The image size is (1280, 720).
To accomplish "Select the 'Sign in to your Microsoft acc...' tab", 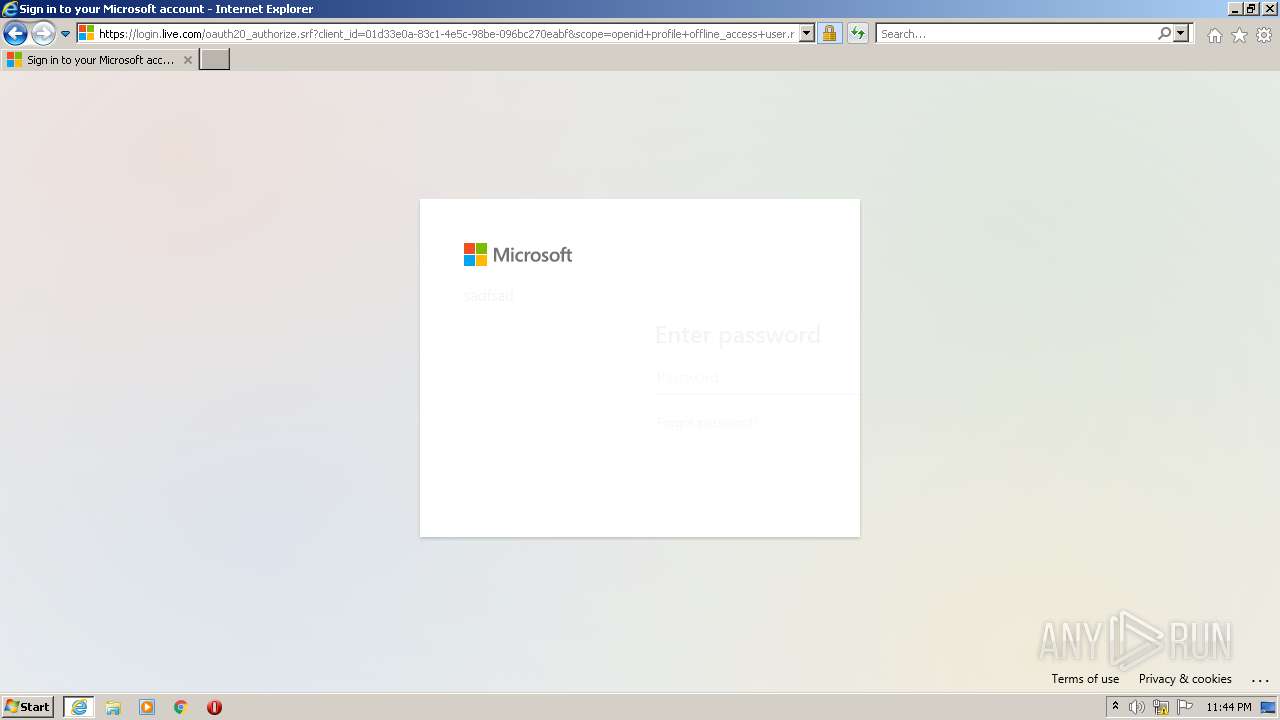I will pos(100,60).
